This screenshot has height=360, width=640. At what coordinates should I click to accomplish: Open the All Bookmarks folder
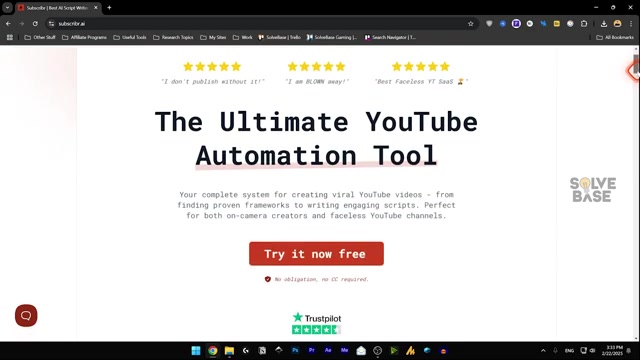pyautogui.click(x=615, y=37)
